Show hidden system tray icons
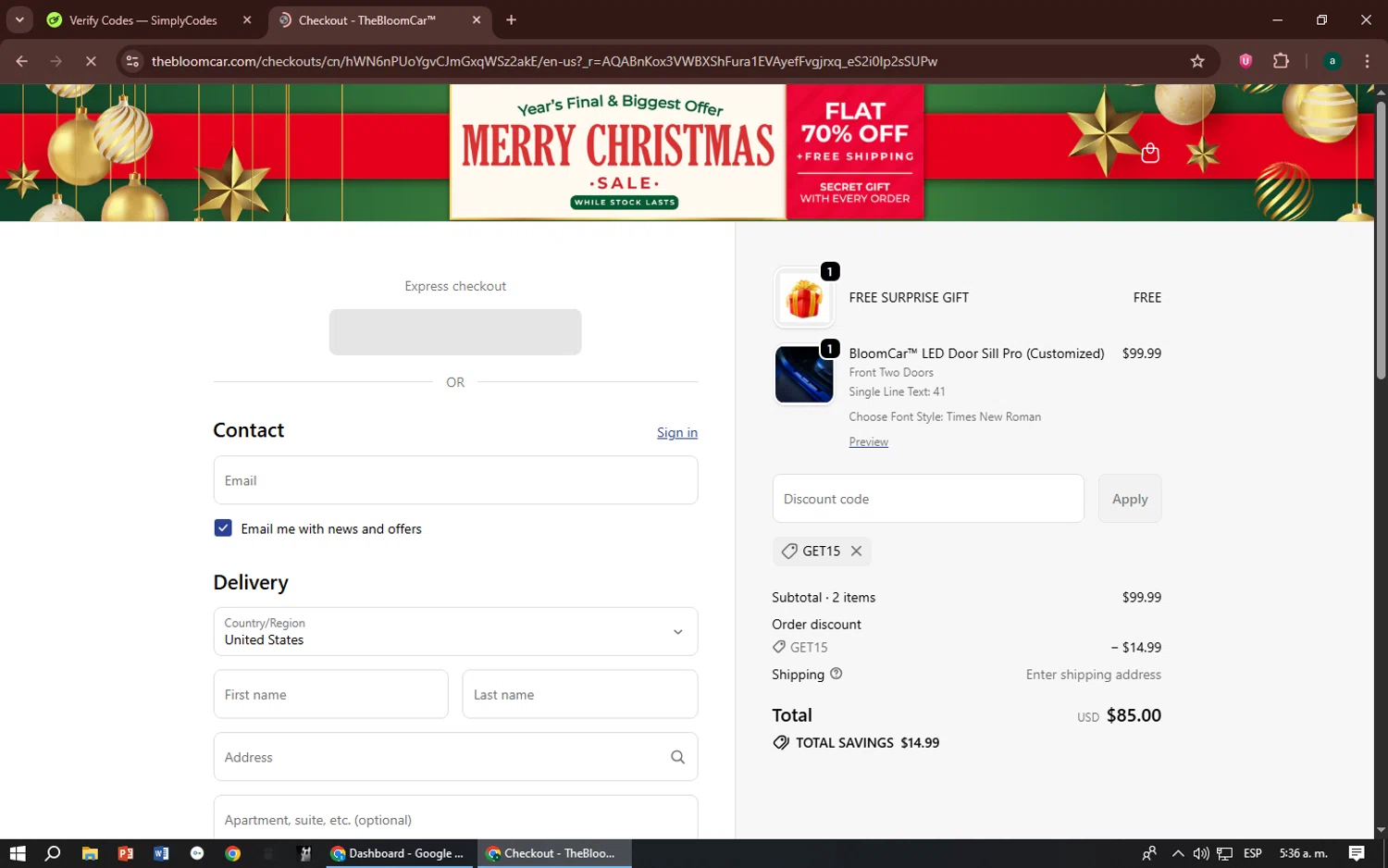 point(1178,853)
